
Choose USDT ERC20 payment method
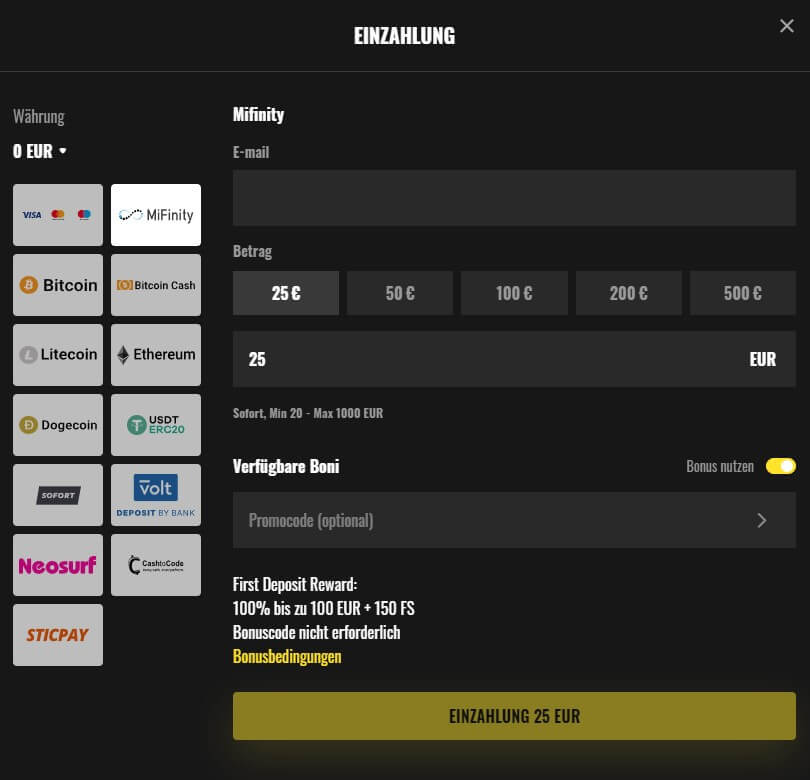(156, 425)
